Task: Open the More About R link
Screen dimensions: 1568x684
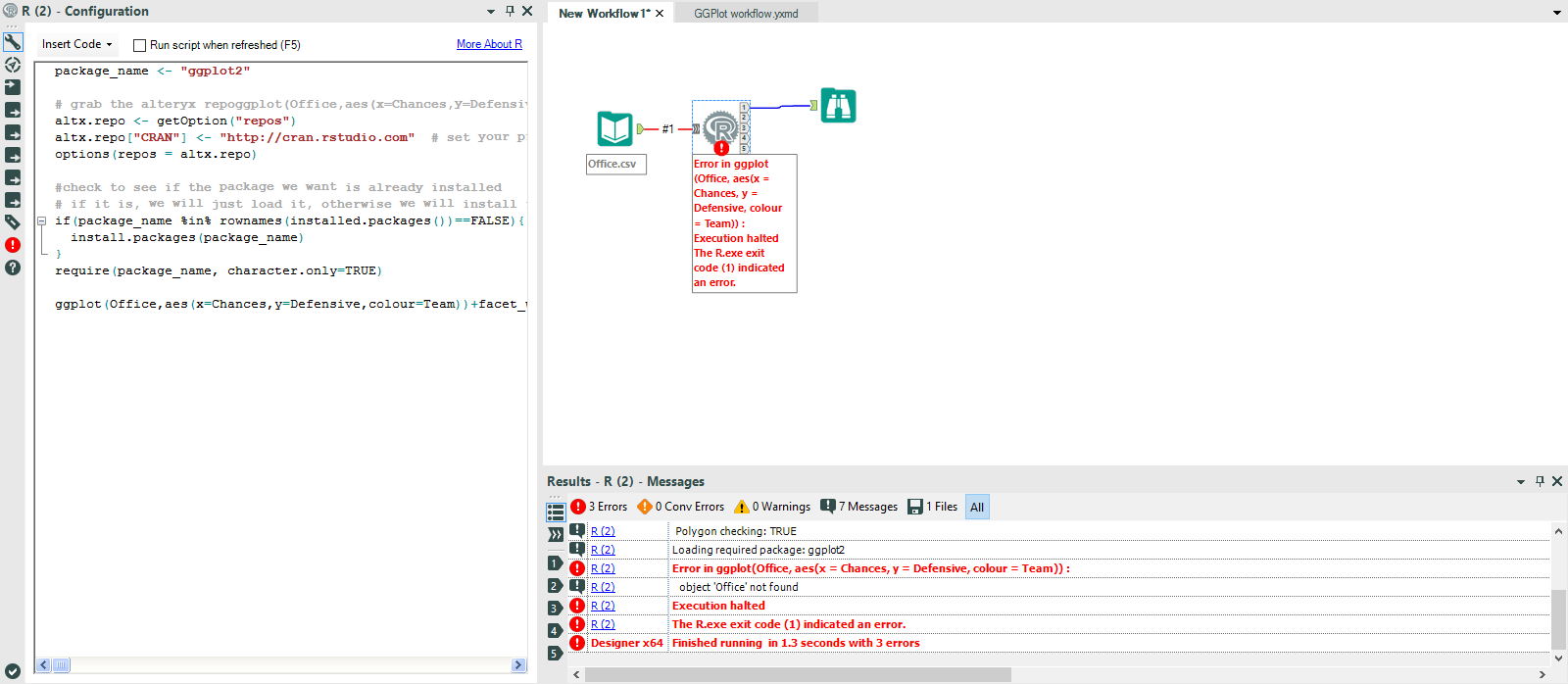Action: [x=489, y=44]
